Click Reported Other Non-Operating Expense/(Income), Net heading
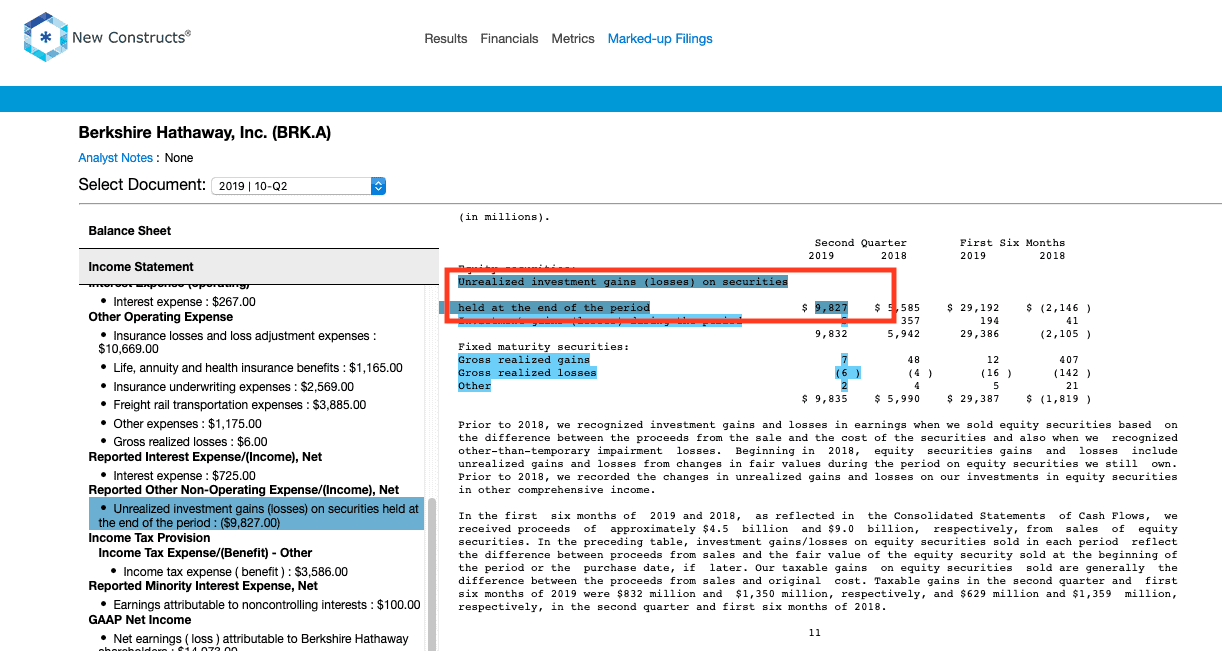 [244, 490]
